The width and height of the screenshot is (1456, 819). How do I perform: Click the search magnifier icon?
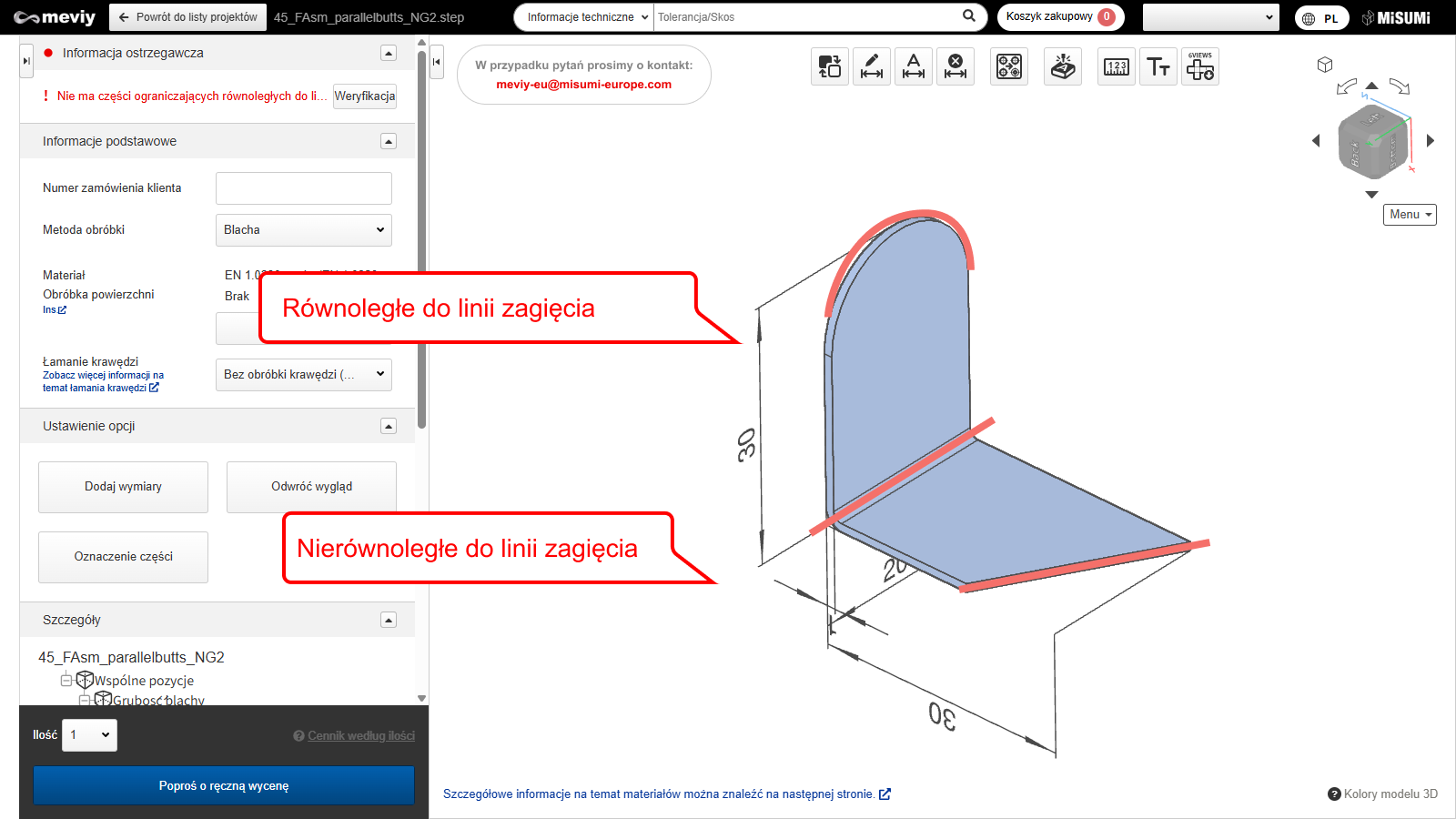click(x=969, y=16)
